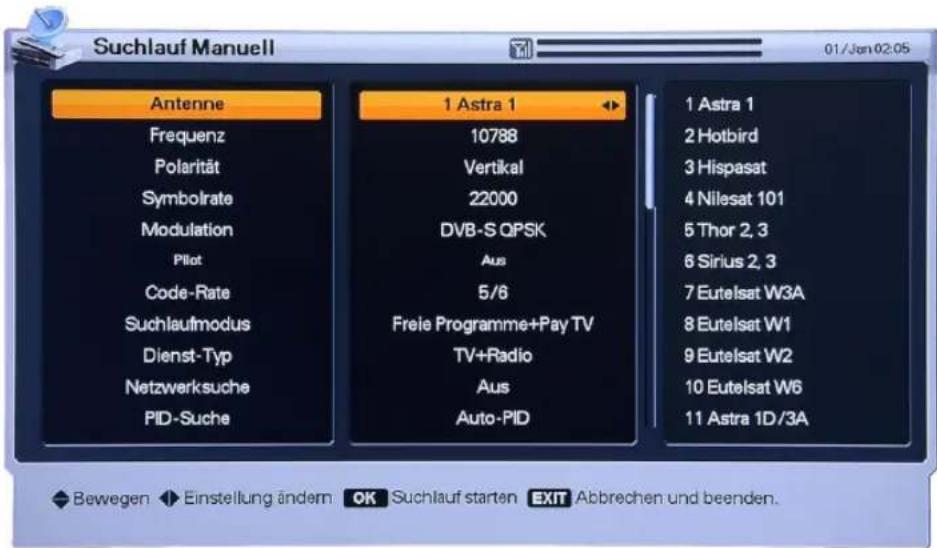
Task: Change the TV+Radio service type value
Action: 493,356
